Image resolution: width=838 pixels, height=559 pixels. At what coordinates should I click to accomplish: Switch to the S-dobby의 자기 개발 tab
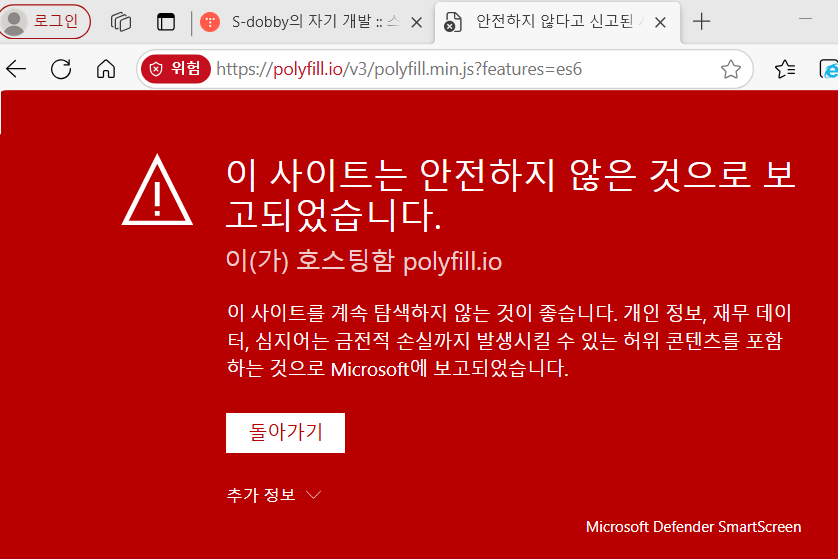[x=315, y=22]
